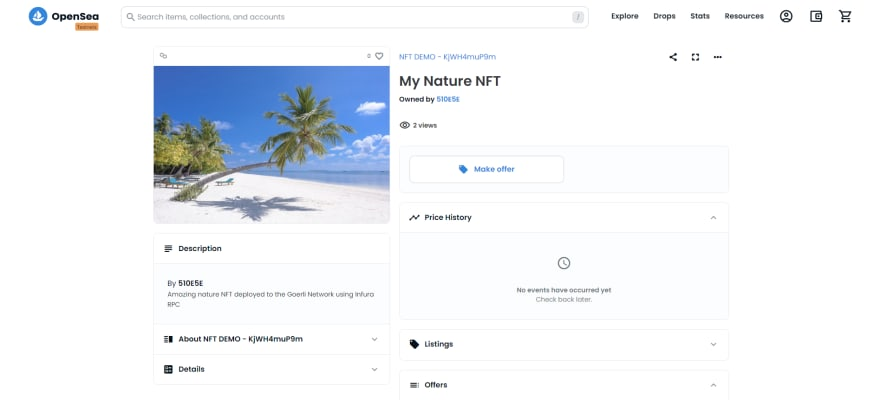Open the account profile icon
Image resolution: width=880 pixels, height=400 pixels.
click(786, 16)
